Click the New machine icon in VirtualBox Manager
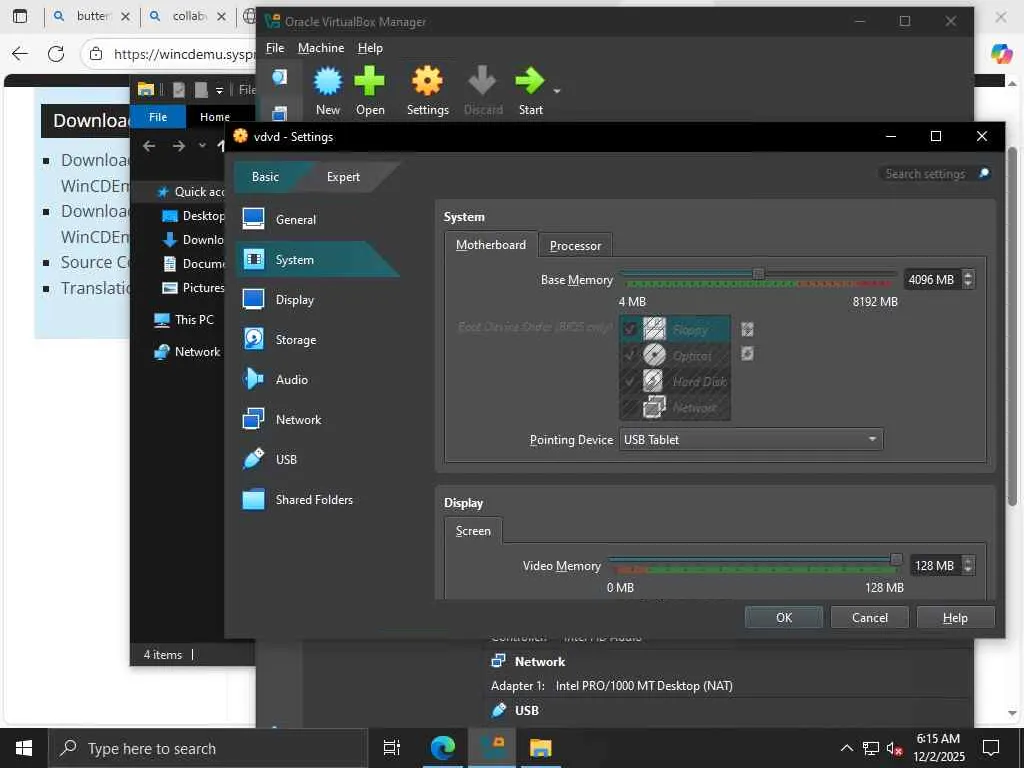Viewport: 1024px width, 768px height. point(328,81)
